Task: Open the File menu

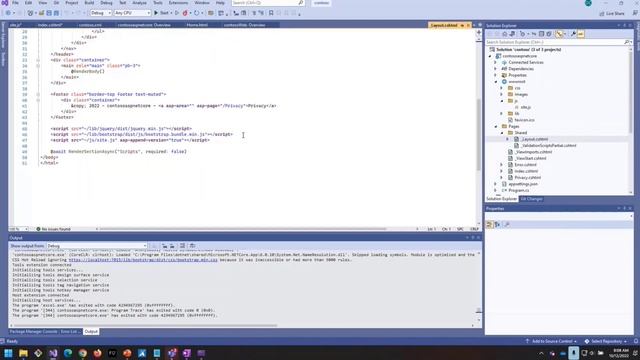Action: pyautogui.click(x=15, y=3)
